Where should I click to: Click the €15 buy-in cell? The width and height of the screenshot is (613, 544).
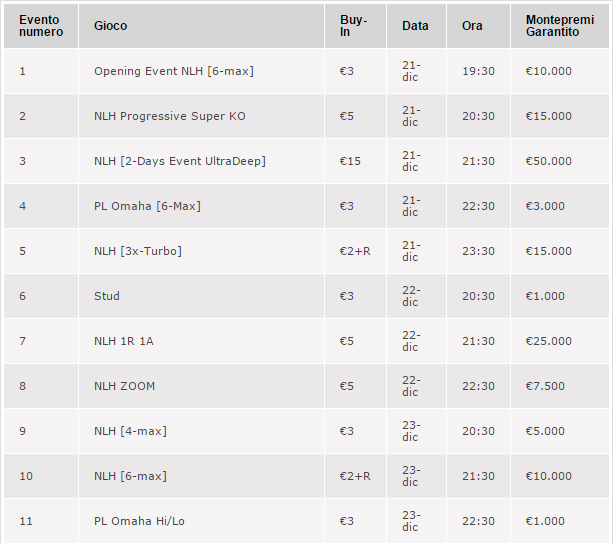coord(355,161)
